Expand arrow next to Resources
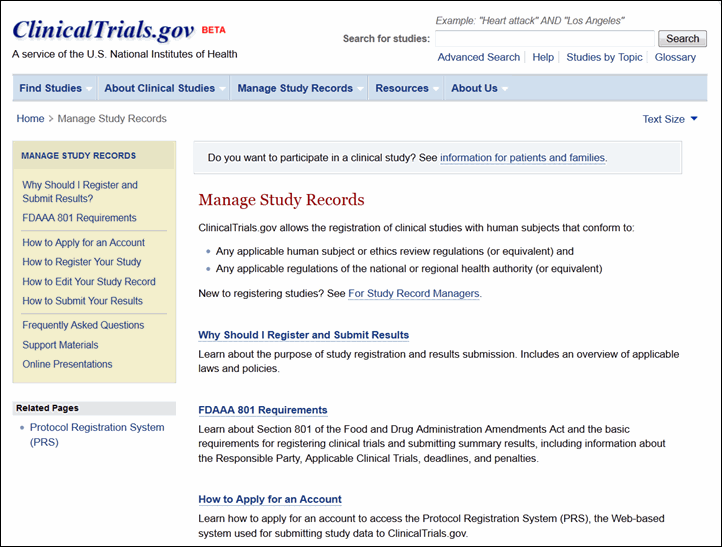Image resolution: width=722 pixels, height=547 pixels. click(436, 89)
